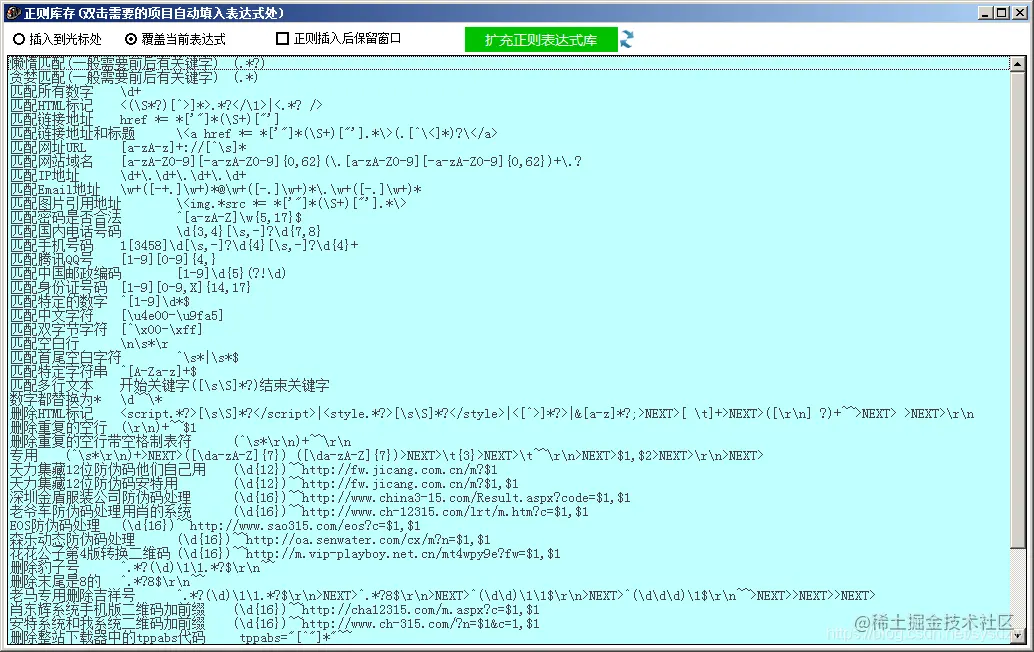Viewport: 1034px width, 652px height.
Task: Select the 匹配IP地址 row
Action: (508, 175)
